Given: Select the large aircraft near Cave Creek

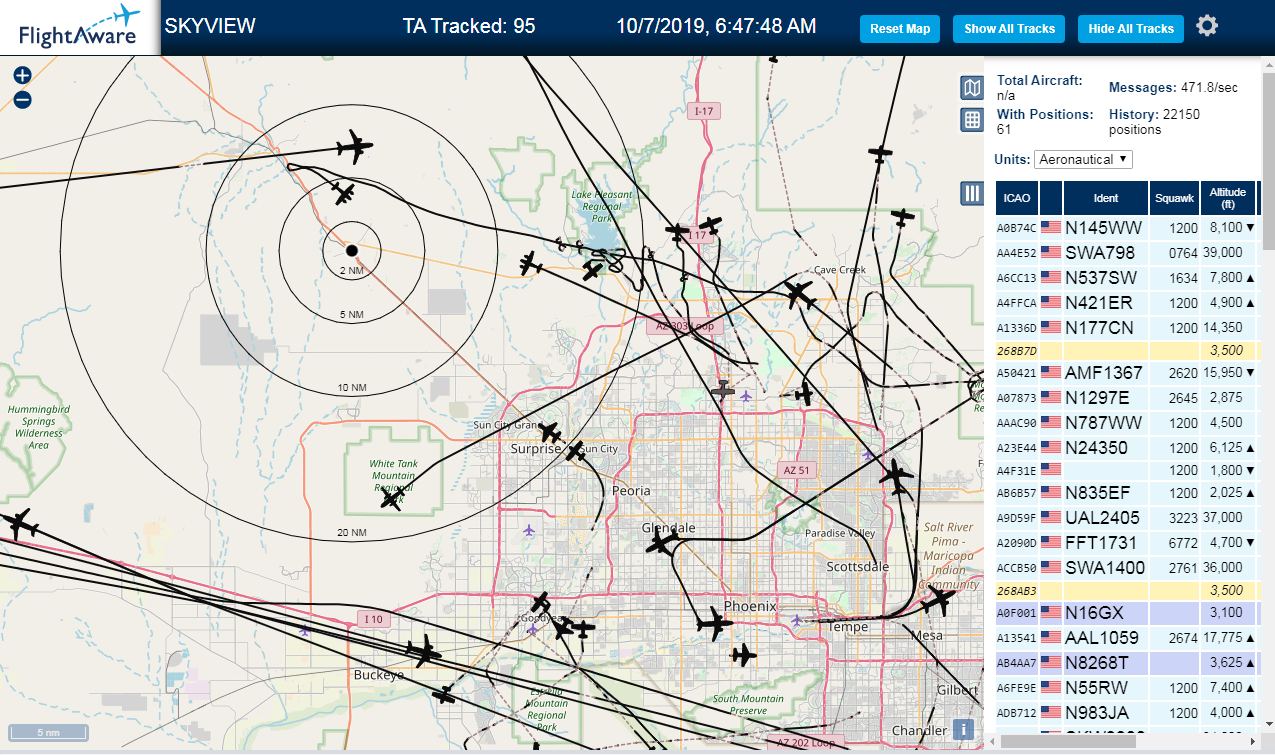Looking at the screenshot, I should (799, 294).
